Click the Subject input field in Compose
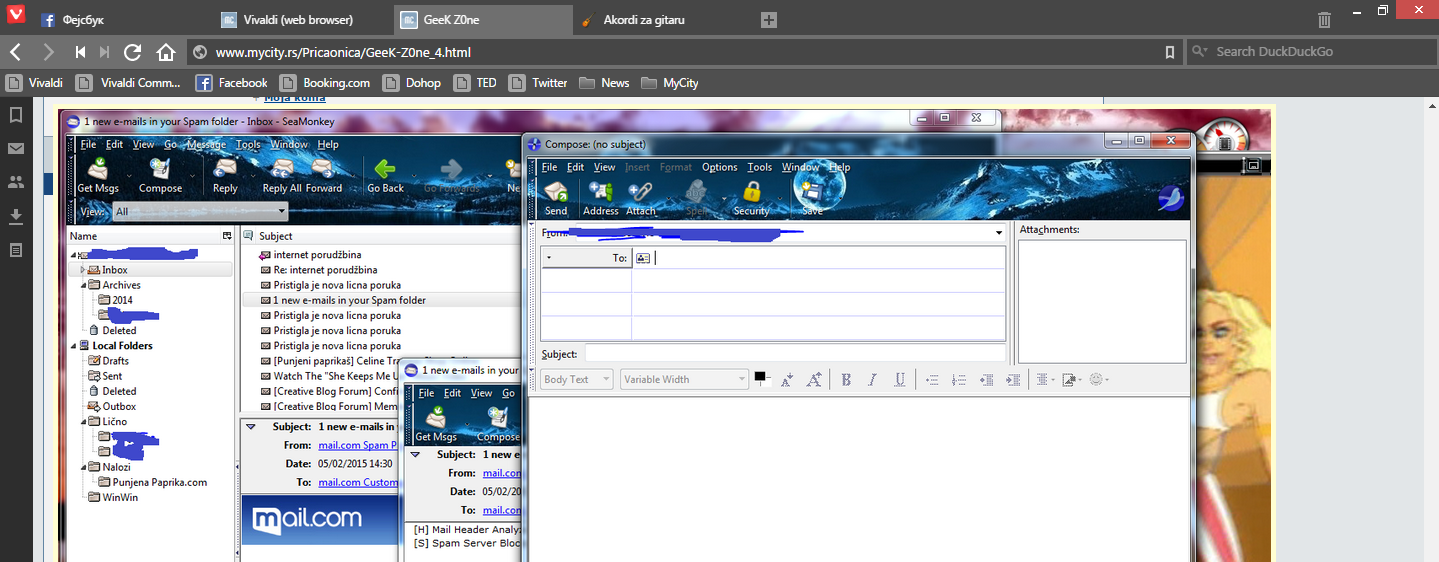Viewport: 1439px width, 562px height. [795, 353]
